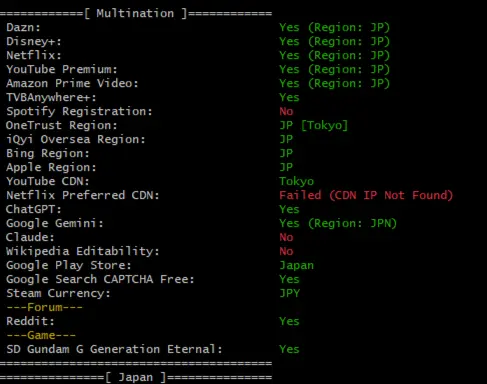Viewport: 487px width, 384px height.
Task: Click YouTube Premium result "Yes (Region: JP)"
Action: (334, 69)
